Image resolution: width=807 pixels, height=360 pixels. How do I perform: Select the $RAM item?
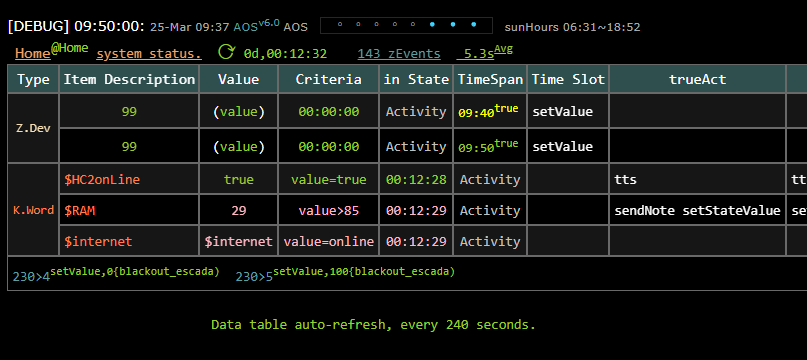(x=80, y=210)
